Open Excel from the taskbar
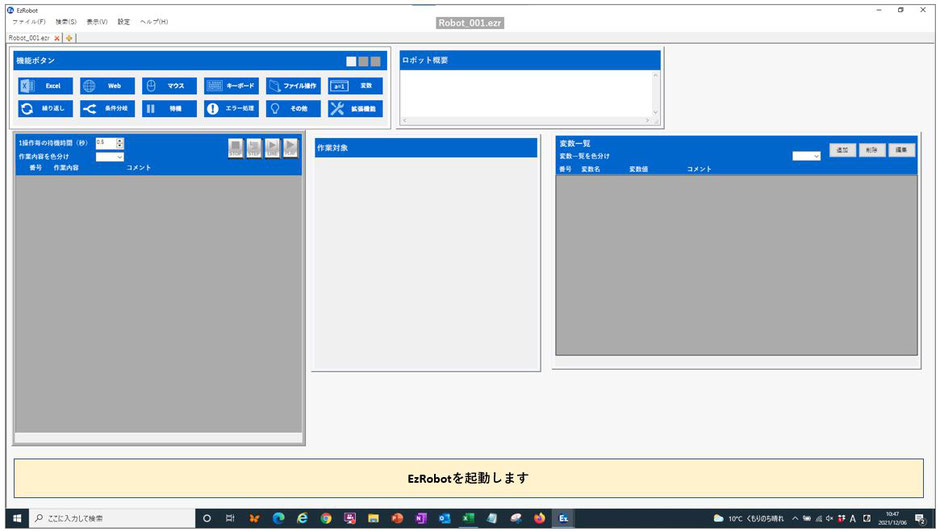 click(468, 518)
